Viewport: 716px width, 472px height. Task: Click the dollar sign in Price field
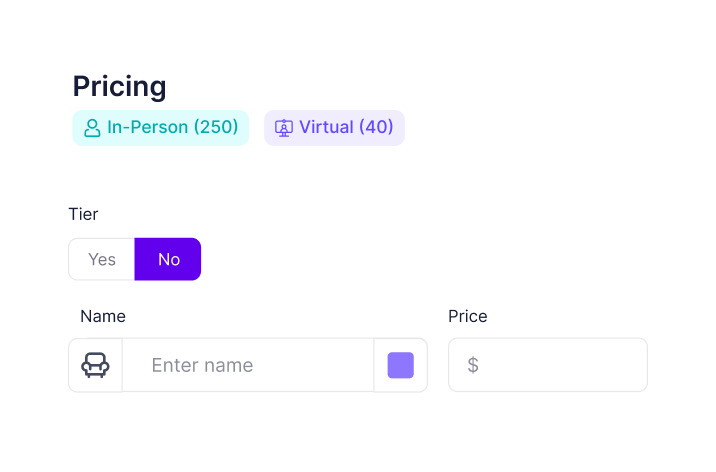473,365
